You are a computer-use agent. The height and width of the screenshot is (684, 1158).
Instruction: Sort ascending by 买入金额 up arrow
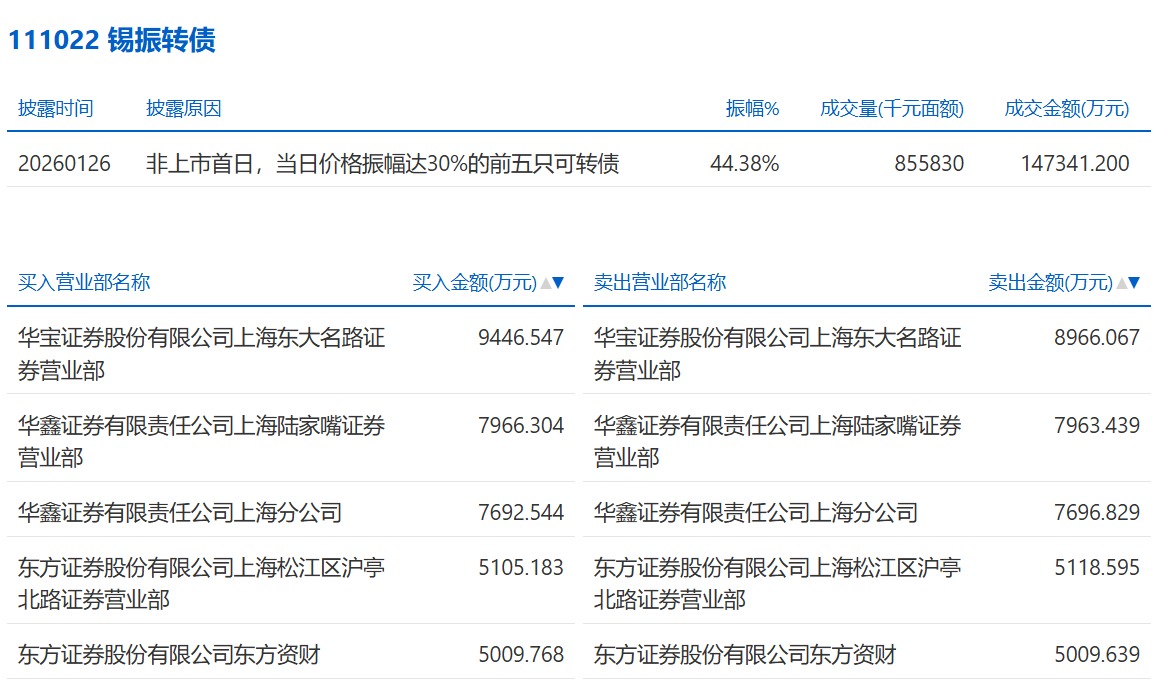click(546, 283)
